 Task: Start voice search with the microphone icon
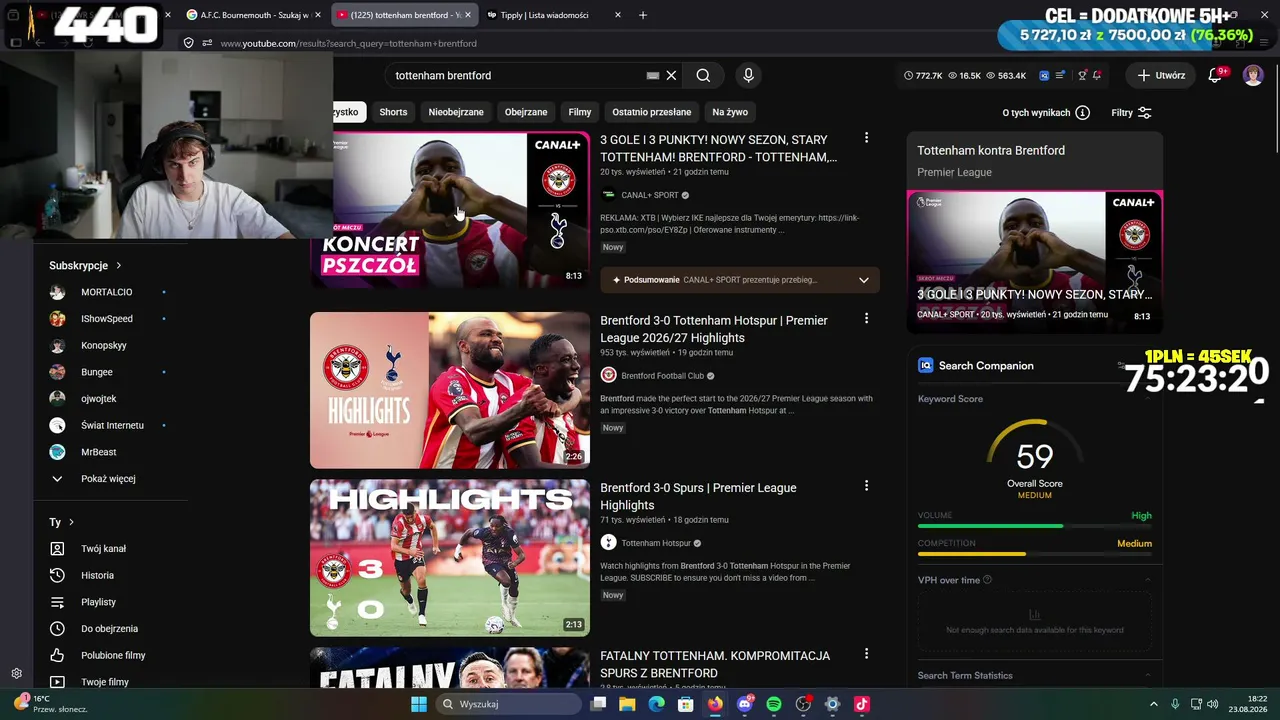click(748, 75)
